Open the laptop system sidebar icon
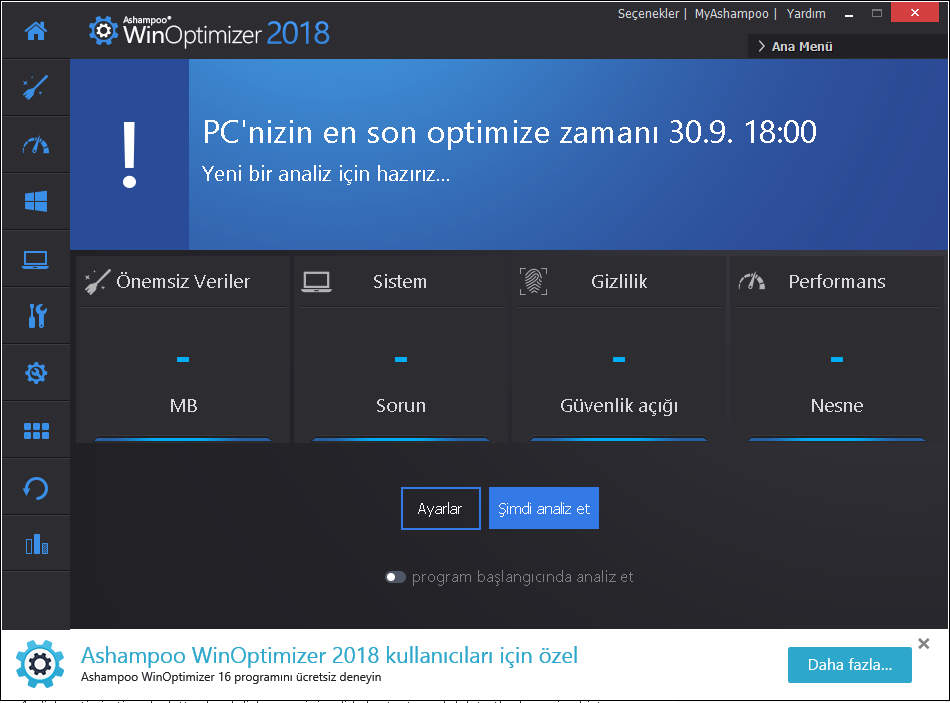The height and width of the screenshot is (703, 950). 36,259
